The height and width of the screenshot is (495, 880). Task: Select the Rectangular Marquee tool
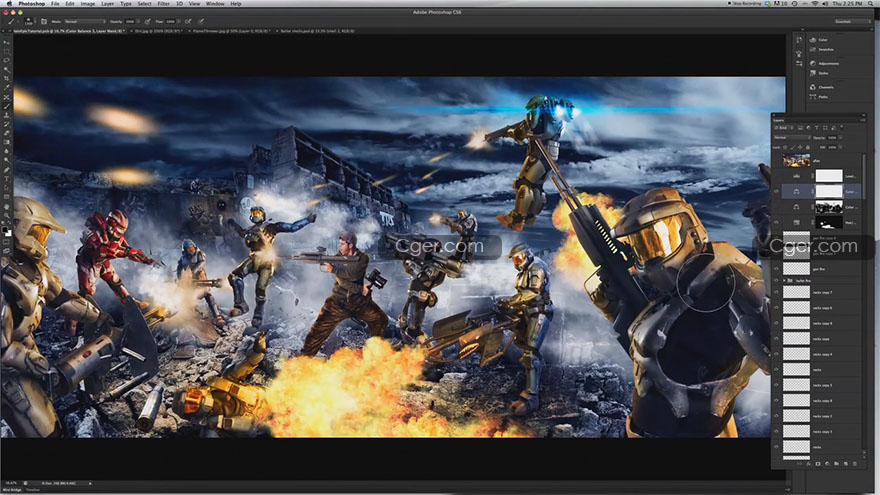click(x=6, y=51)
